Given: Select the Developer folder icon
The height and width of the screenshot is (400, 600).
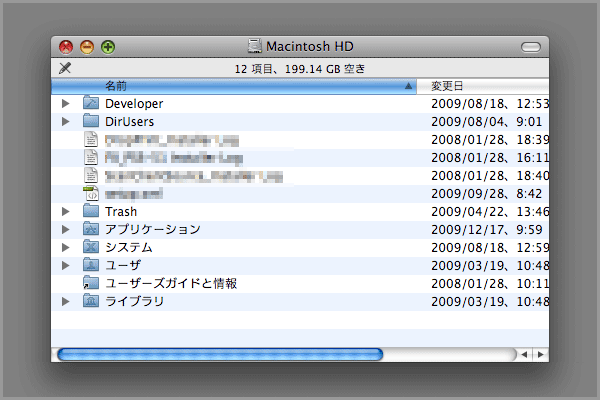Looking at the screenshot, I should [x=91, y=103].
